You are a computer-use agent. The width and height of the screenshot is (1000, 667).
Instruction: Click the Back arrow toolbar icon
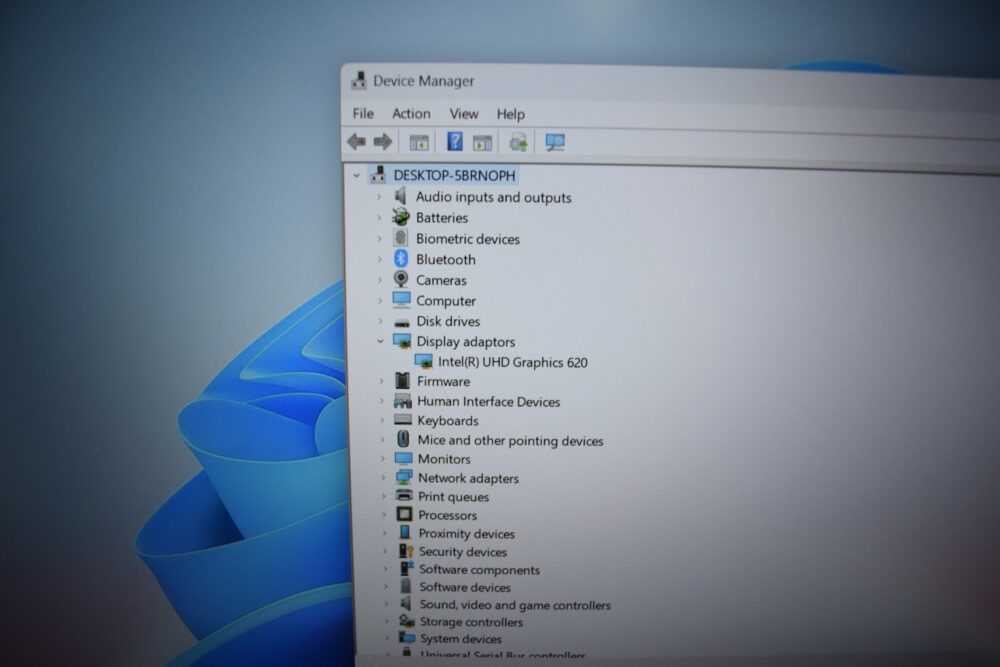(x=357, y=142)
